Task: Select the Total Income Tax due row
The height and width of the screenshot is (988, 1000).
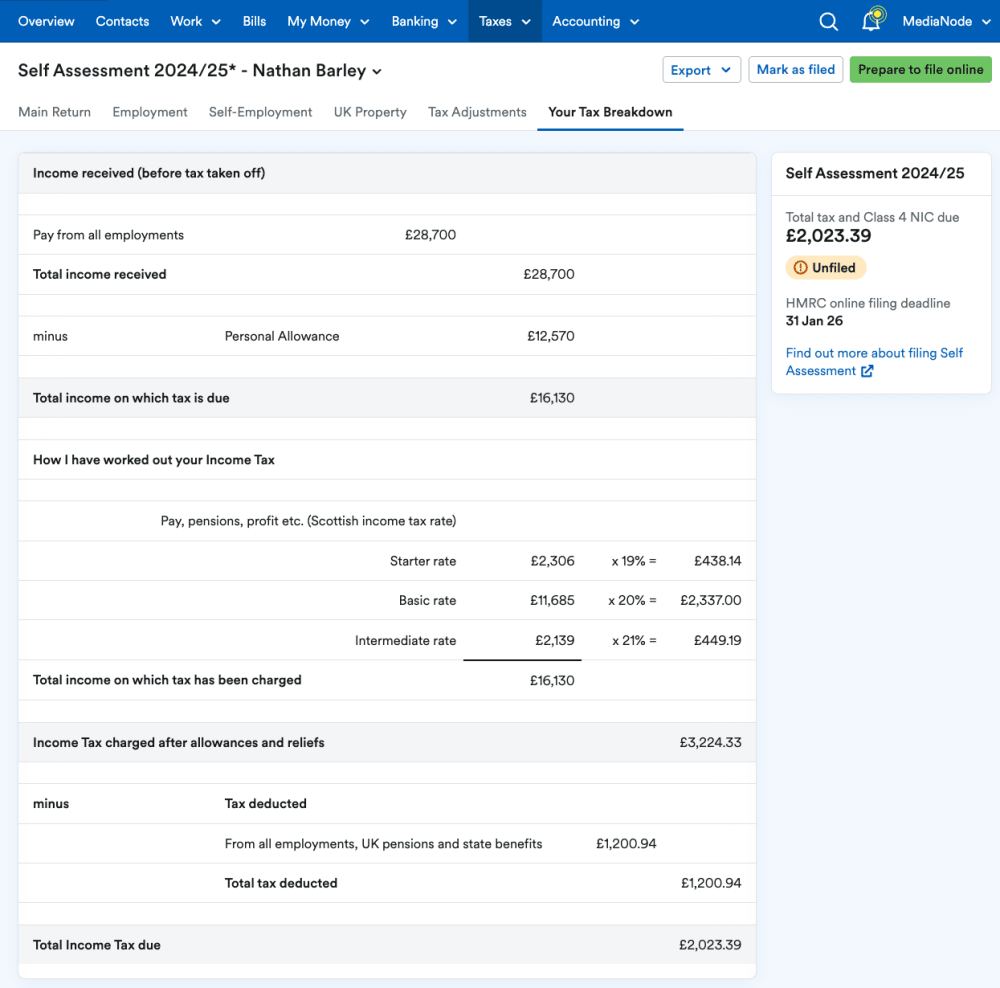Action: pos(386,944)
